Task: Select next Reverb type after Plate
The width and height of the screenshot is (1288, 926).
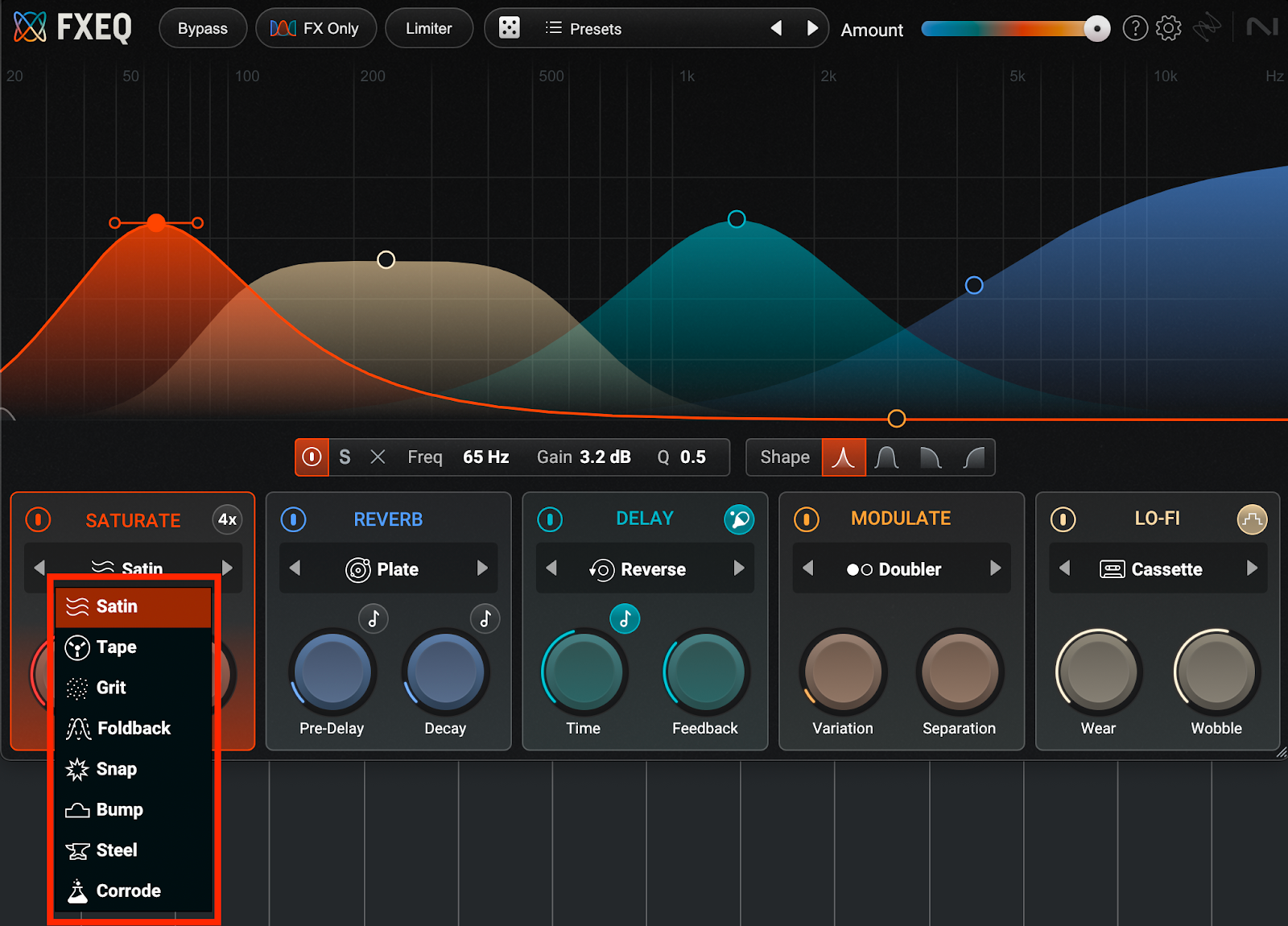Action: click(482, 568)
